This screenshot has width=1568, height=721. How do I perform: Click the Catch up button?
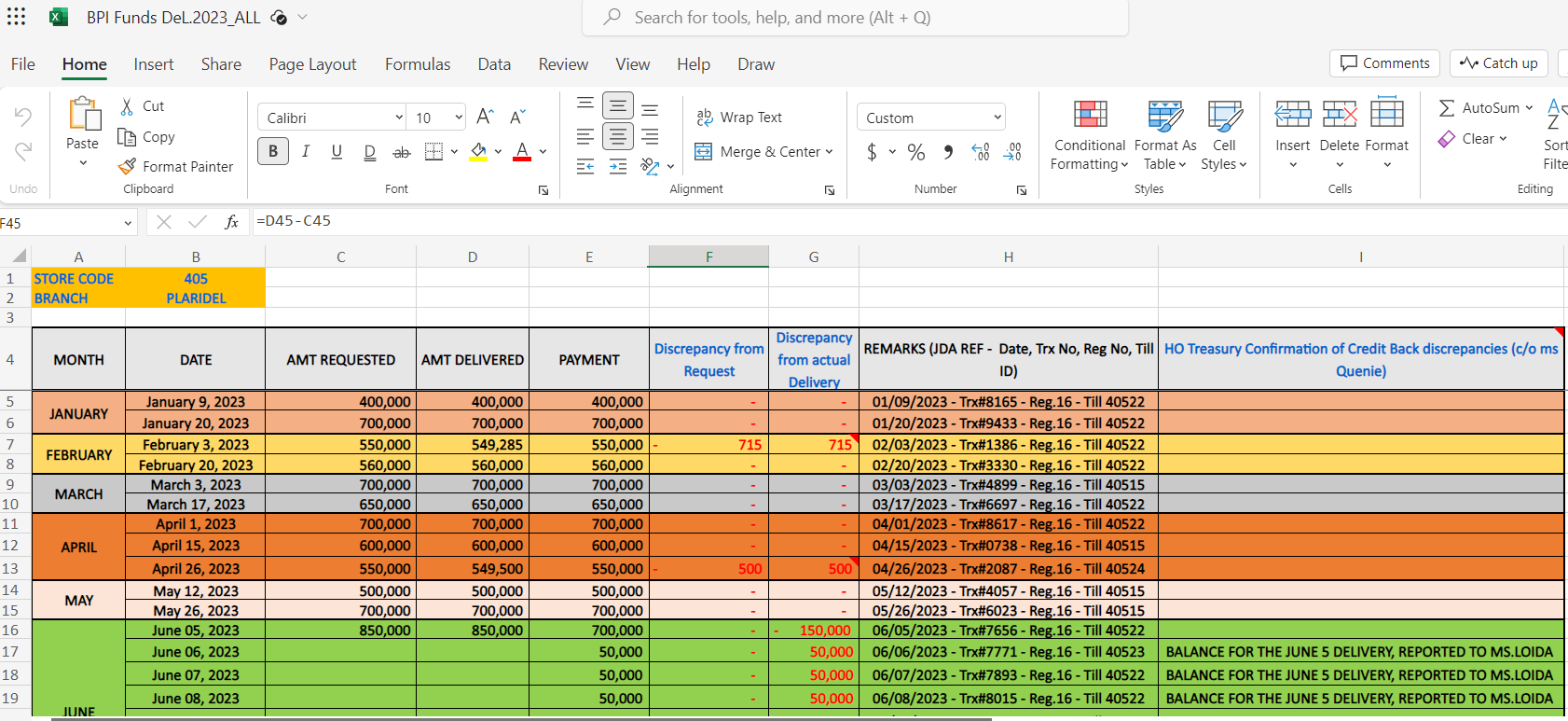pos(1499,63)
